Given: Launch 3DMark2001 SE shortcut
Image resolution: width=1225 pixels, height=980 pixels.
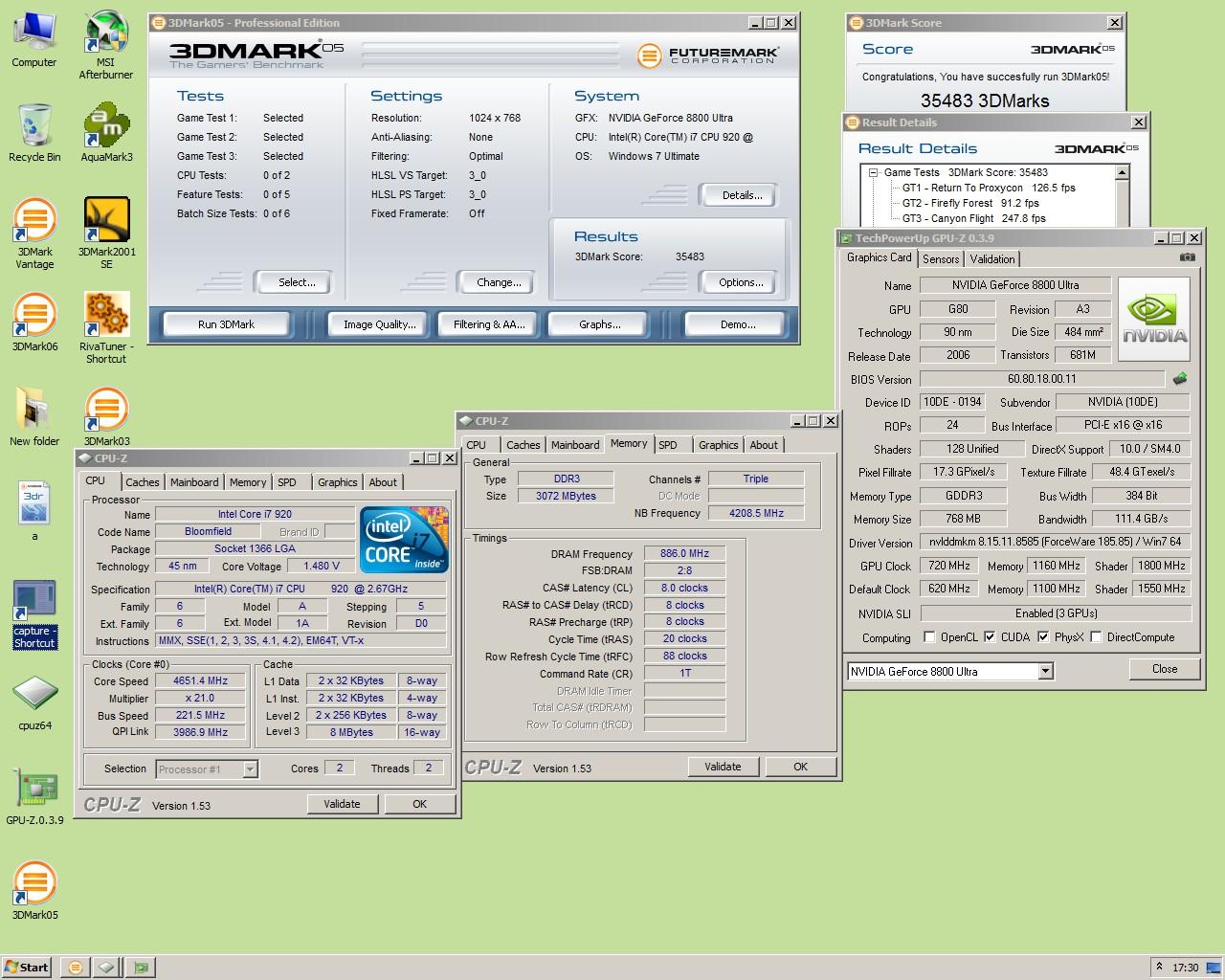Looking at the screenshot, I should click(106, 234).
